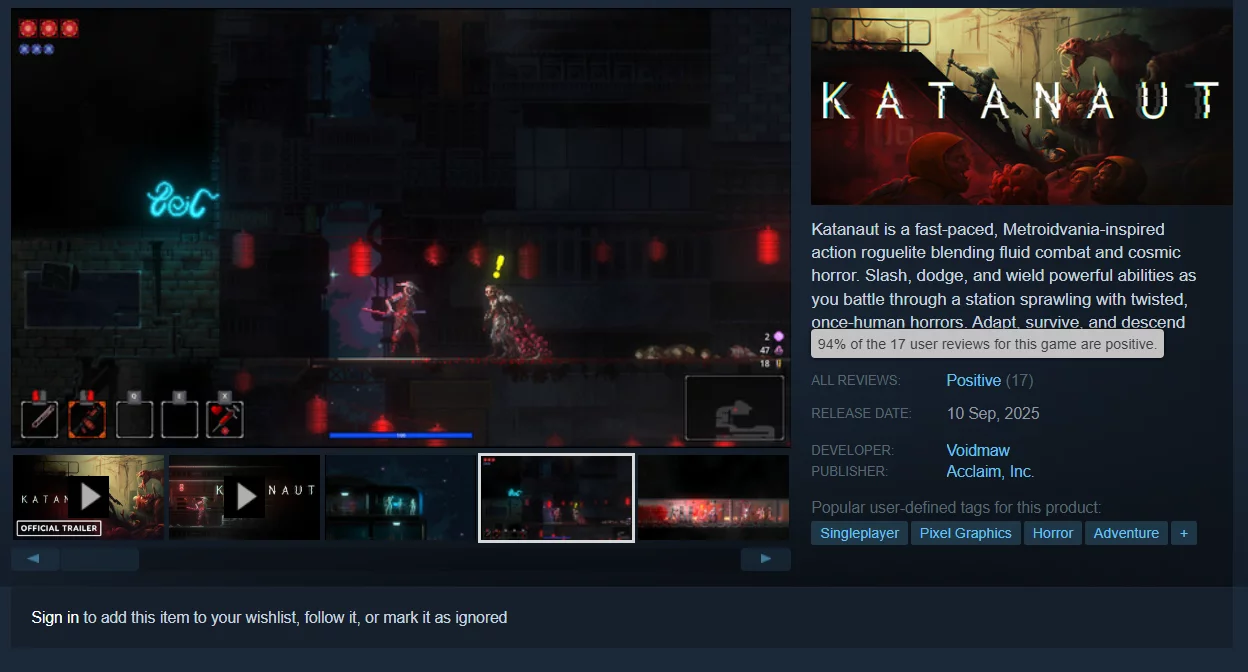Open the Pixel Graphics tag
This screenshot has height=672, width=1248.
coord(965,533)
